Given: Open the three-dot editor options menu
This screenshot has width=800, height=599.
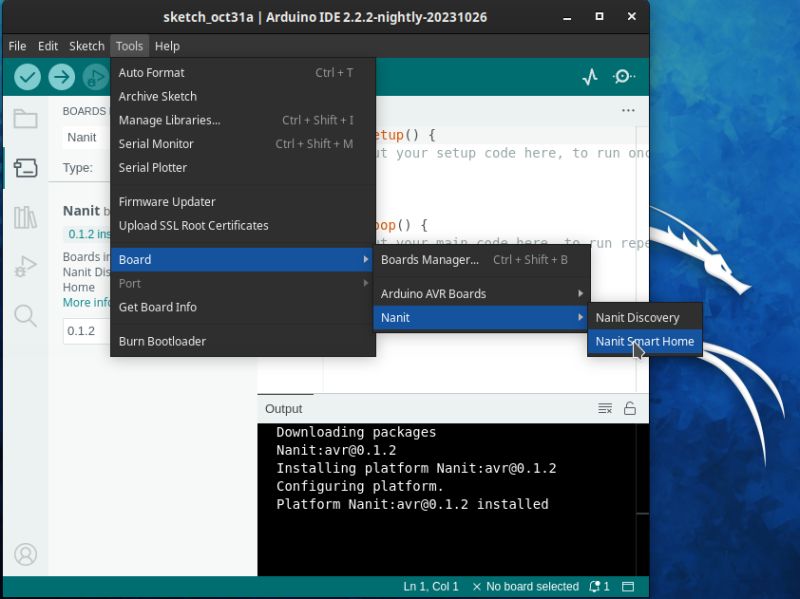Looking at the screenshot, I should coord(628,110).
